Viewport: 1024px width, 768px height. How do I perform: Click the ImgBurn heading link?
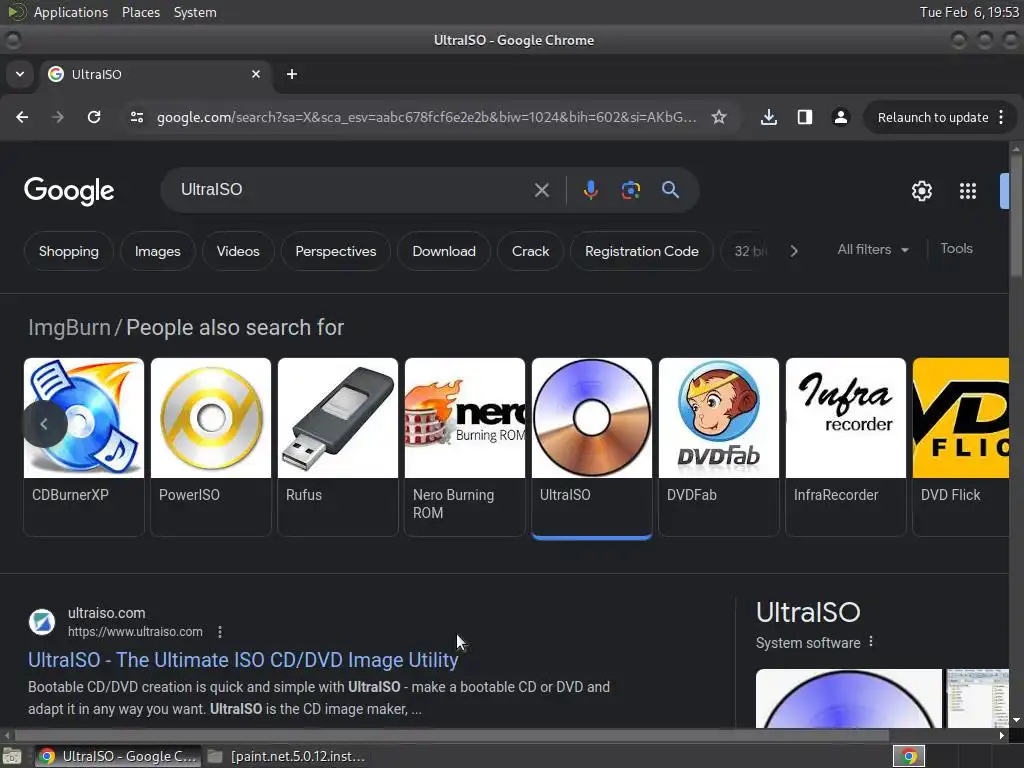point(69,327)
